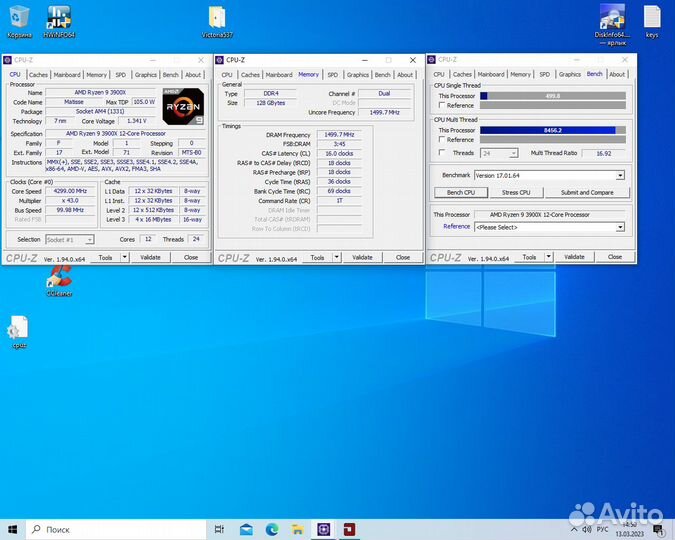675x540 pixels.
Task: Open the Socket #1 selection dropdown
Action: click(70, 239)
